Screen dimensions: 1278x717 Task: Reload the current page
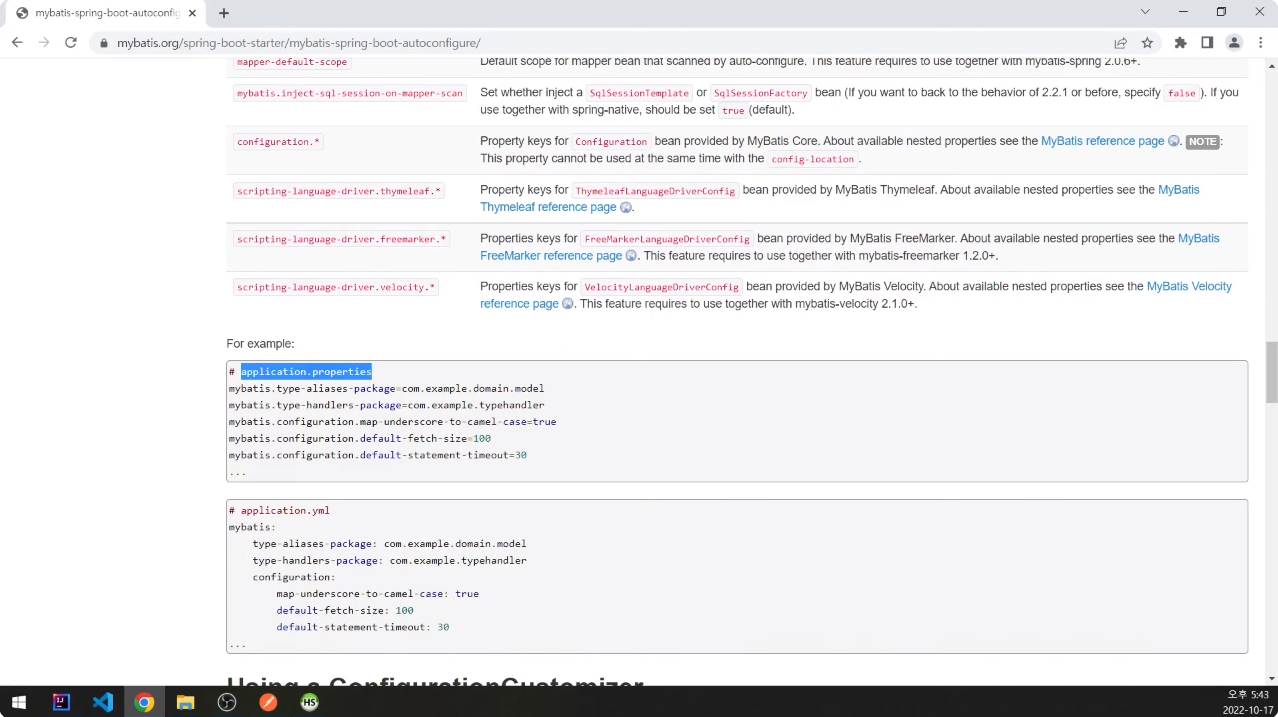click(71, 43)
